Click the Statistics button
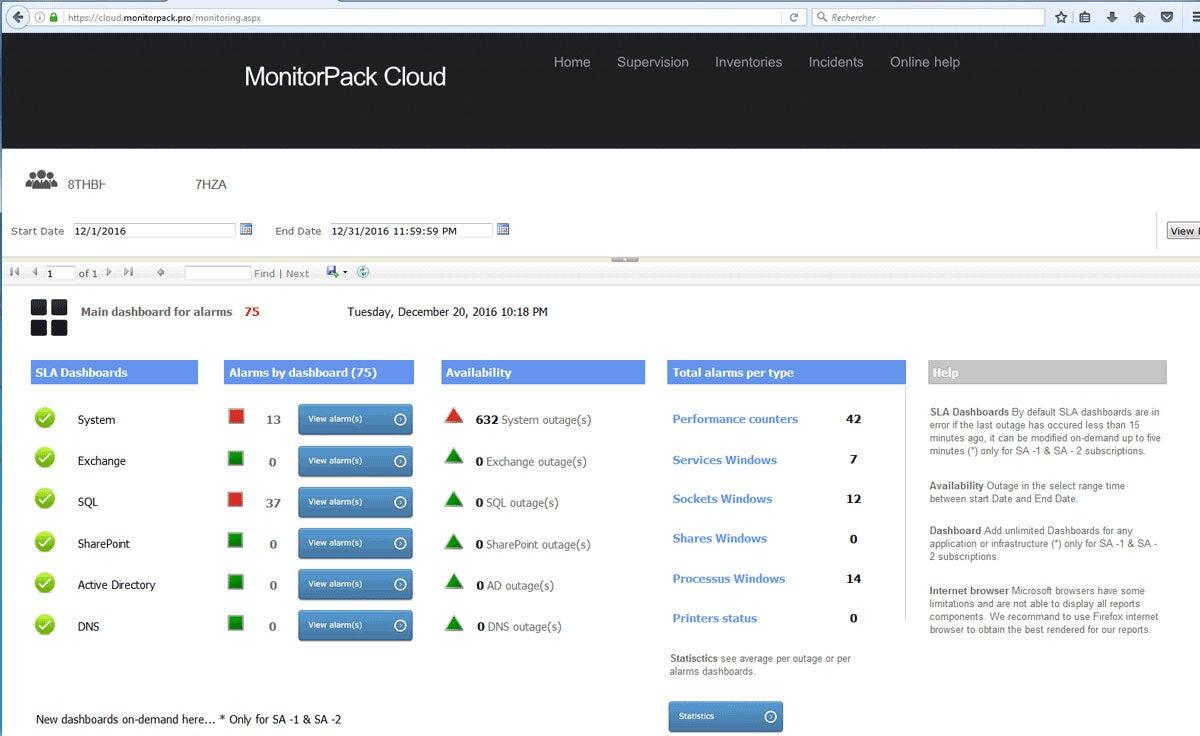The height and width of the screenshot is (736, 1200). tap(725, 716)
